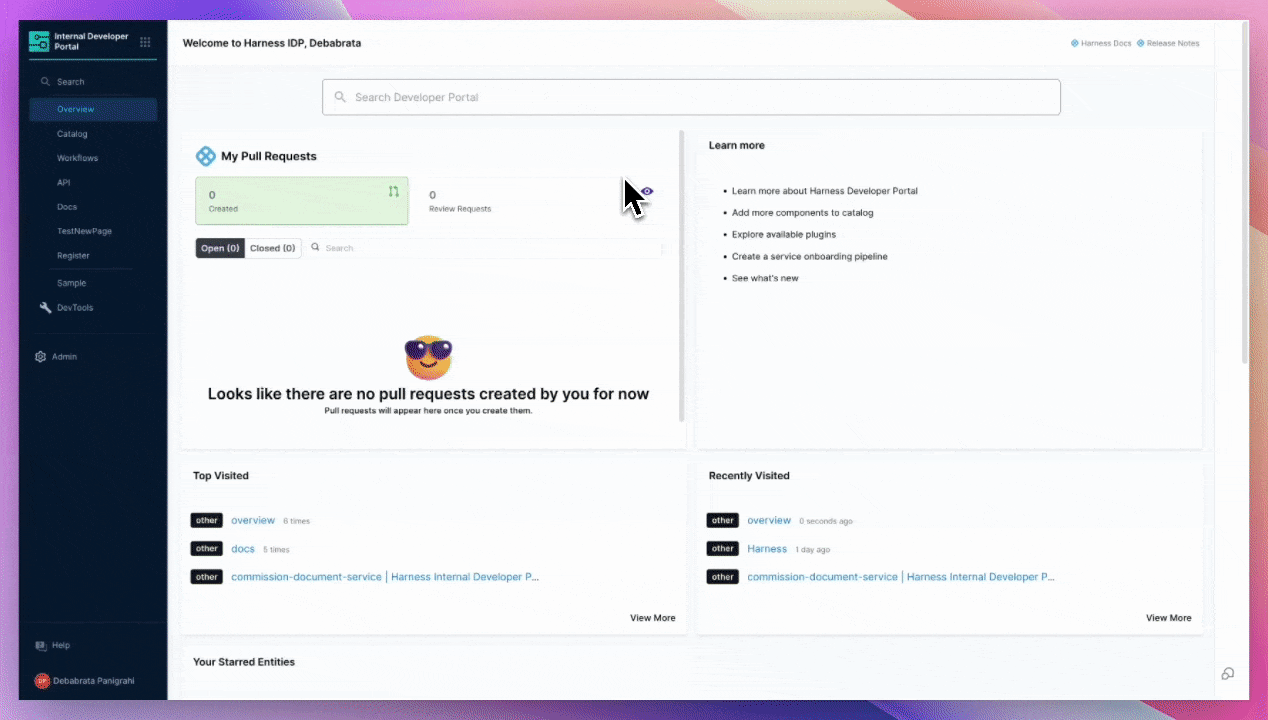This screenshot has height=720, width=1268.
Task: Click the Help icon in sidebar
Action: tap(41, 646)
